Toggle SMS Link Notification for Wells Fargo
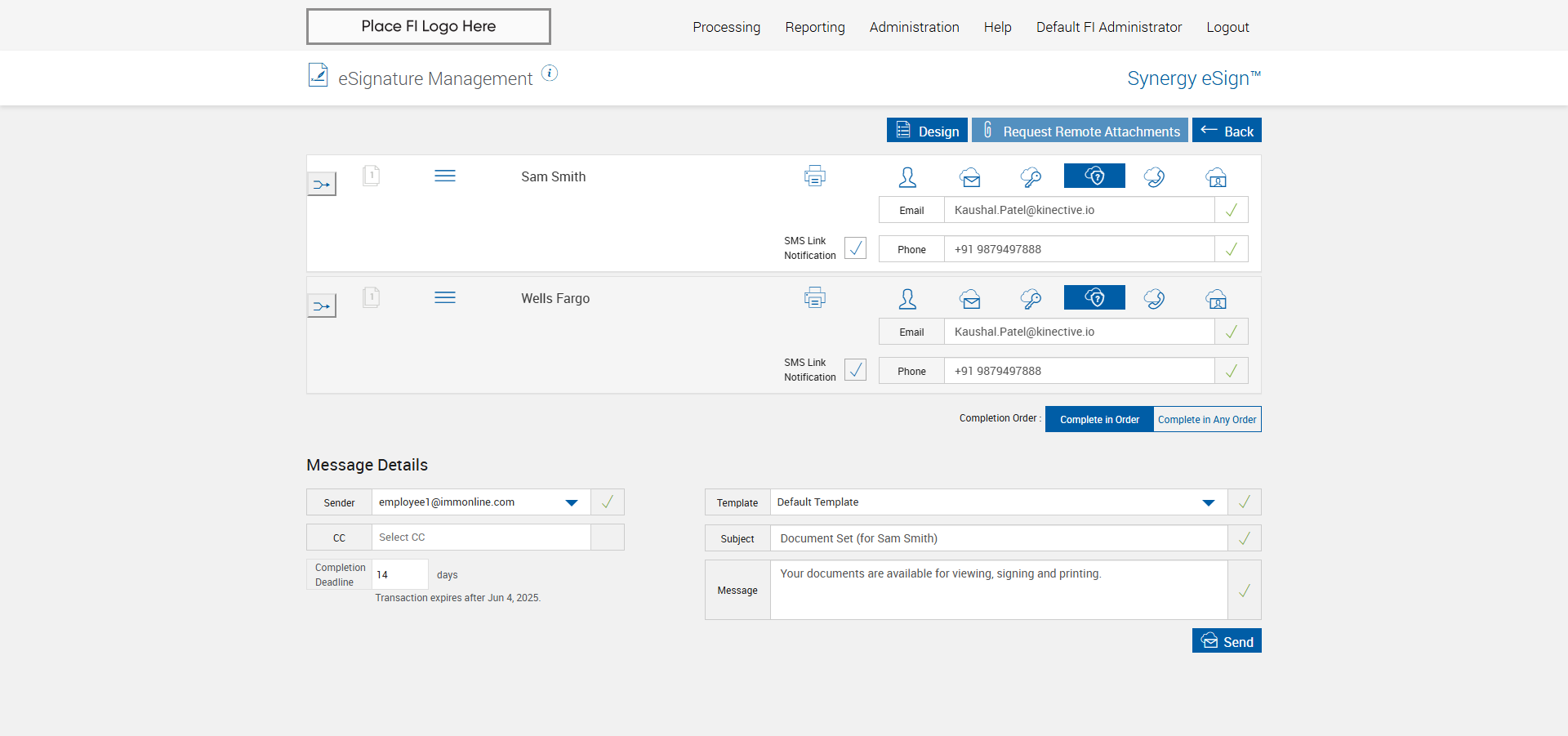The image size is (1568, 736). [855, 370]
